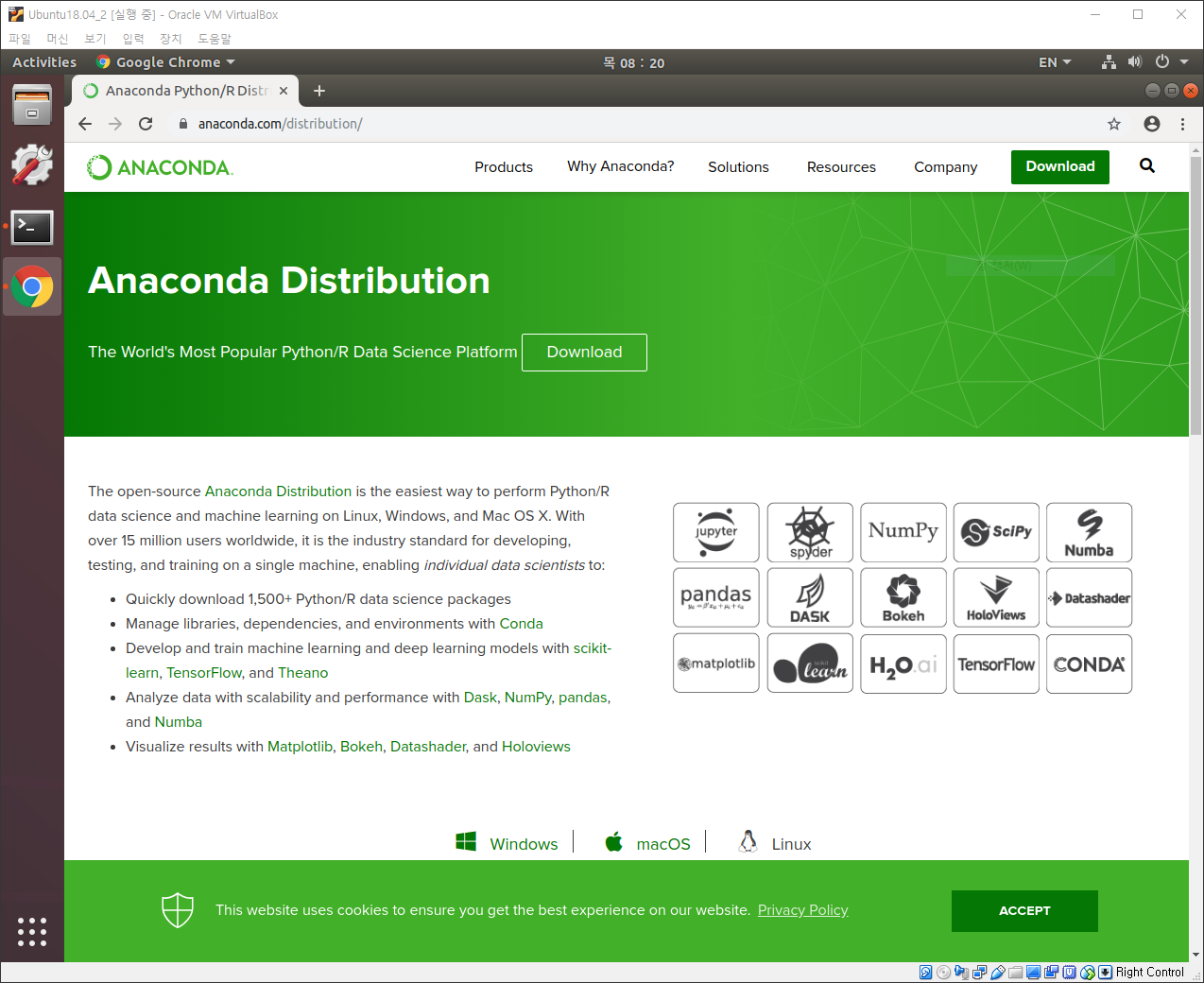Click the DASK logo tile
The image size is (1204, 983).
(x=810, y=597)
